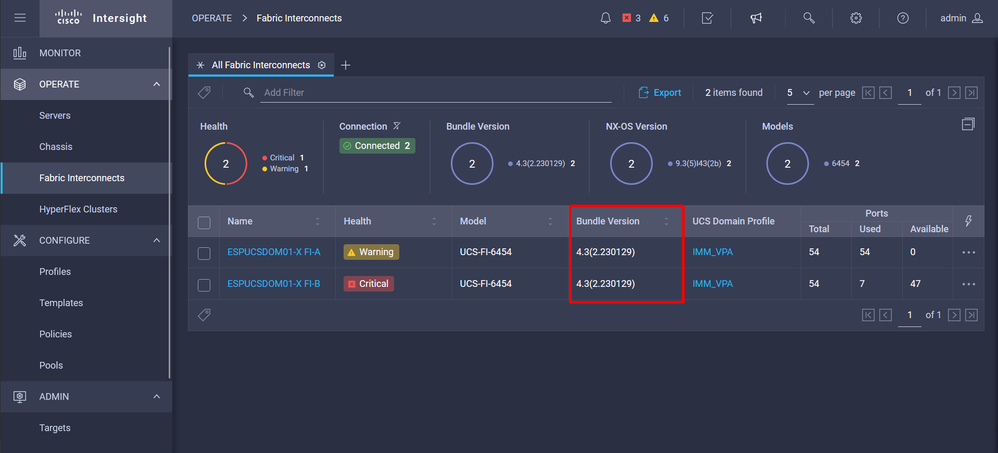The height and width of the screenshot is (453, 998).
Task: Go to last page in top pager
Action: (x=971, y=93)
